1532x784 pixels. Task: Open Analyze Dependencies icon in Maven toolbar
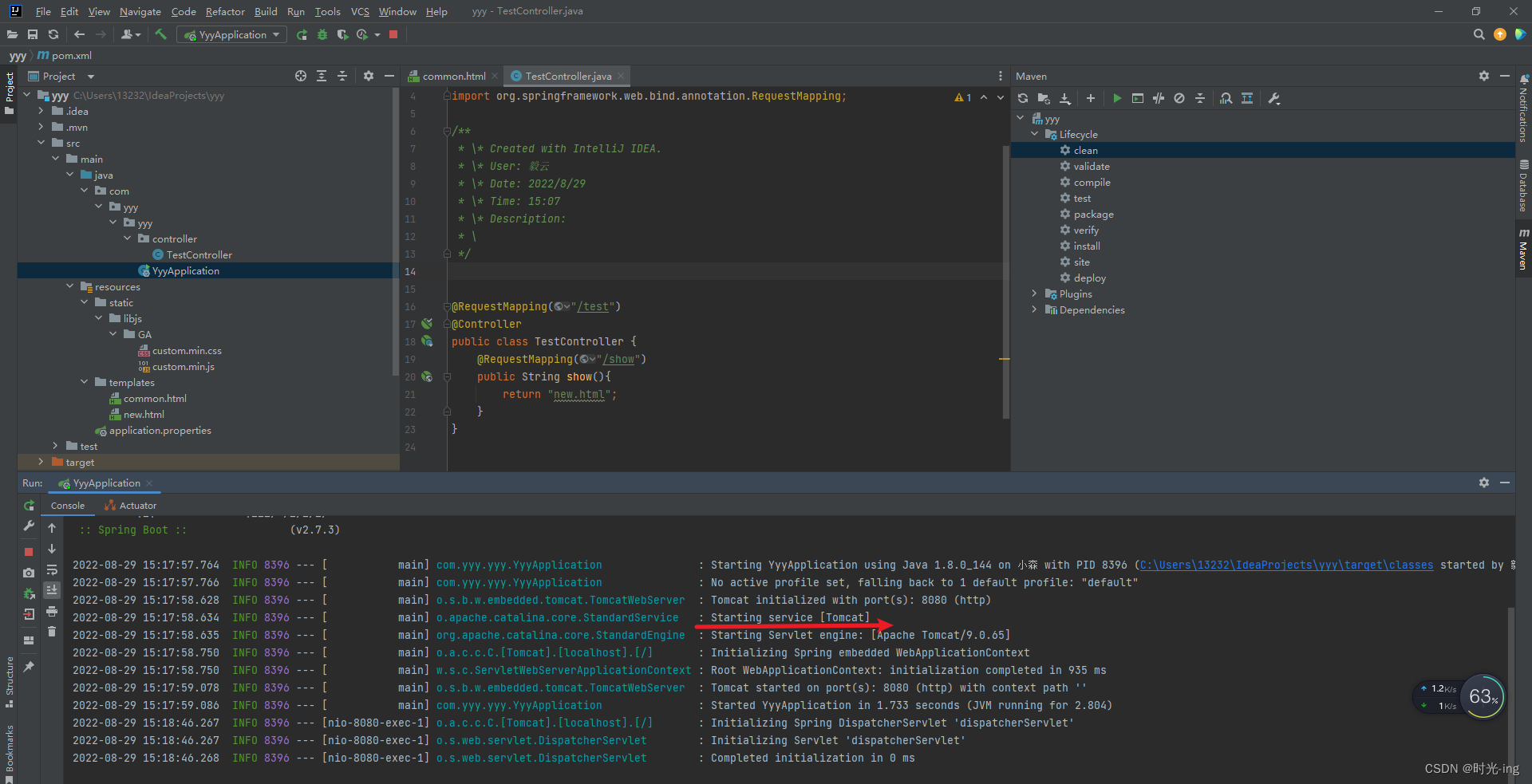pos(1226,98)
